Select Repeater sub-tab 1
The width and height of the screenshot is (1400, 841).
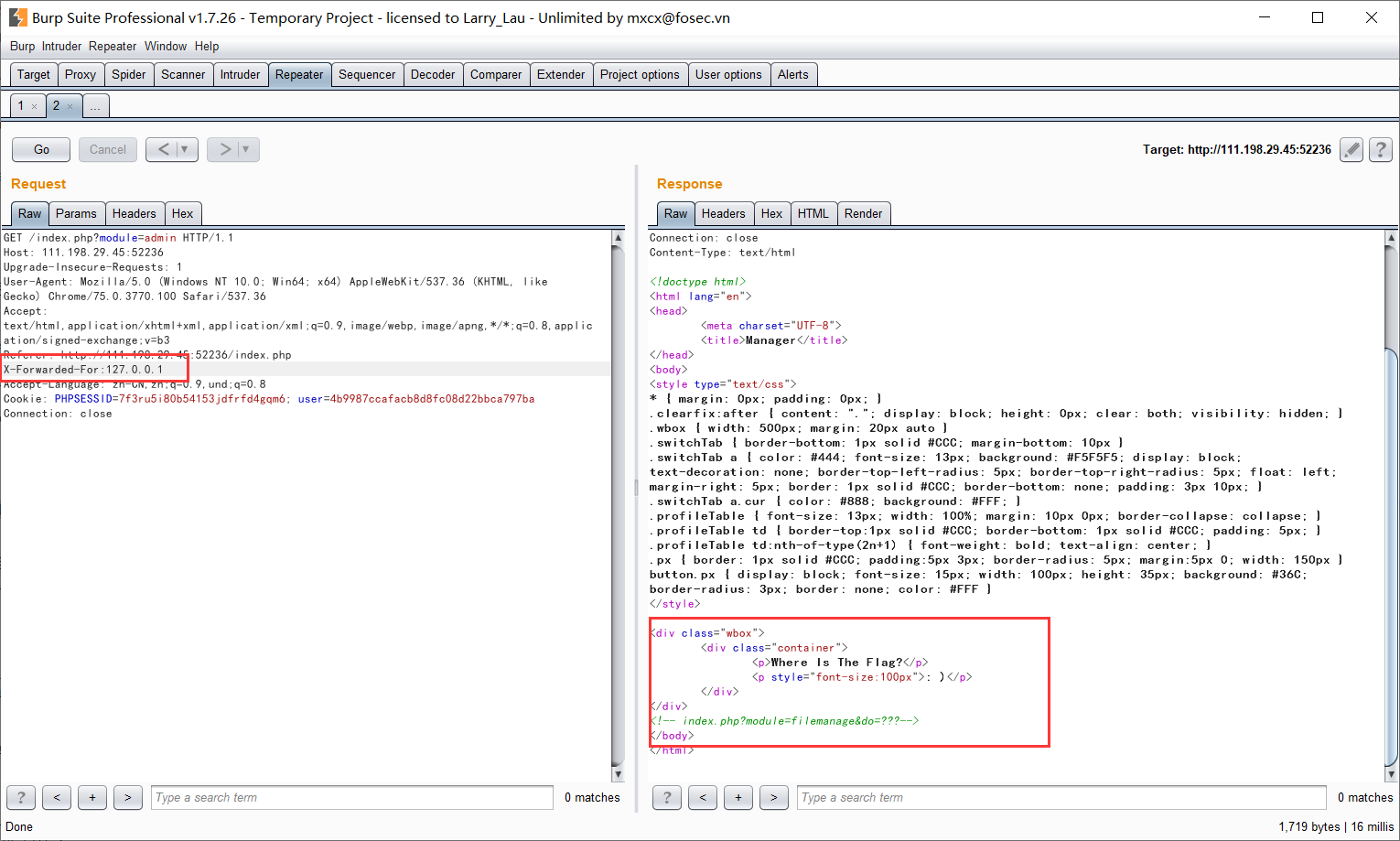click(x=21, y=106)
